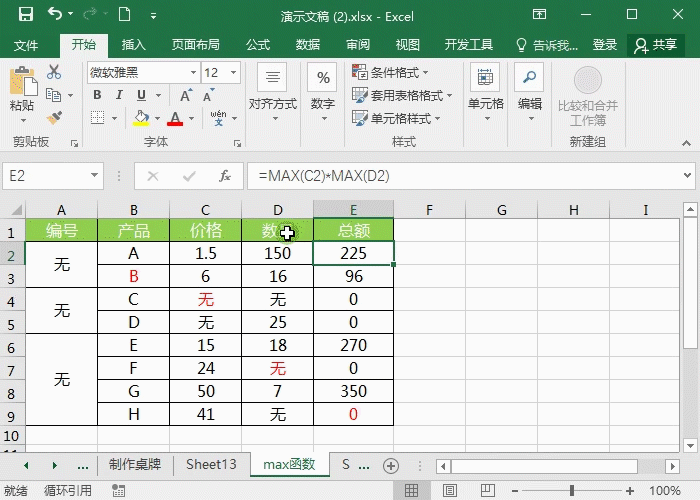This screenshot has width=700, height=500.
Task: Open the 编辑 editing group with magnifier
Action: coord(530,92)
